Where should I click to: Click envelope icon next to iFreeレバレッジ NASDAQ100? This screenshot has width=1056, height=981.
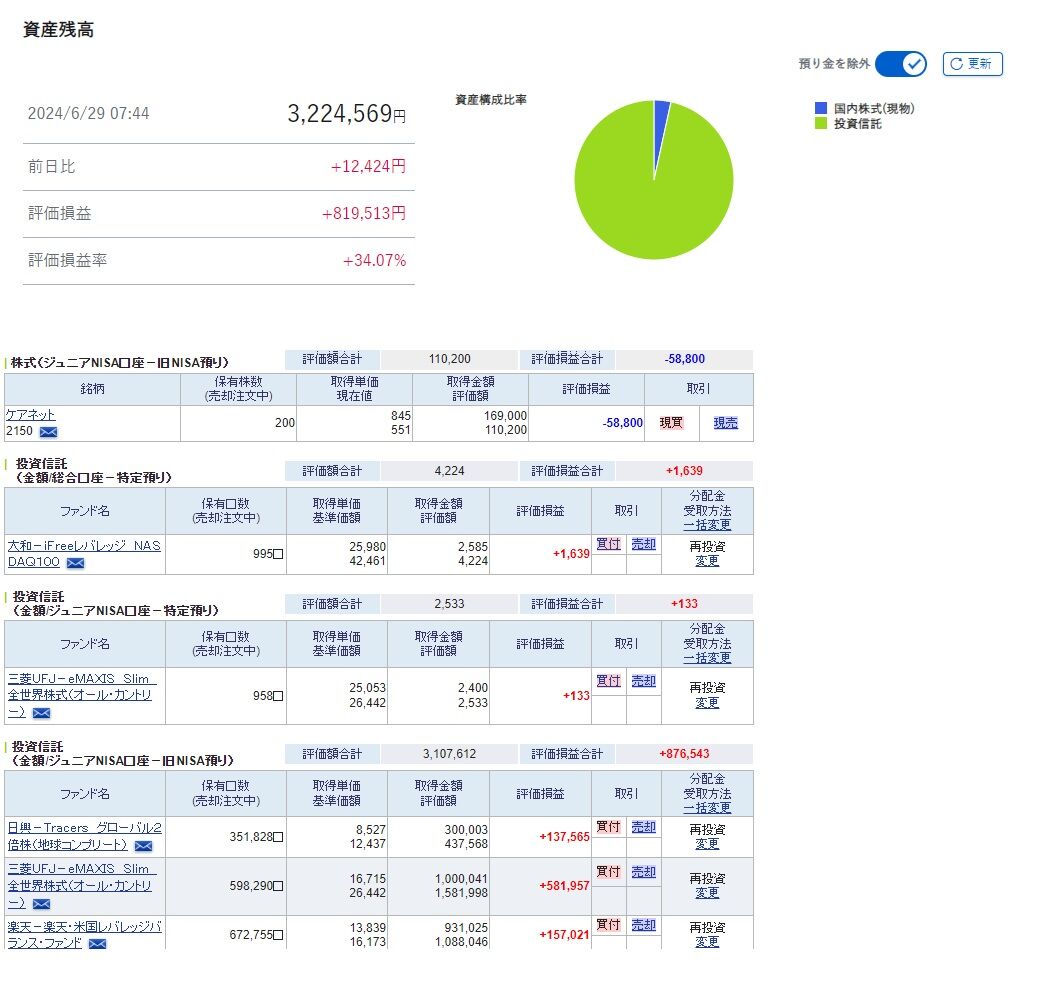(75, 563)
